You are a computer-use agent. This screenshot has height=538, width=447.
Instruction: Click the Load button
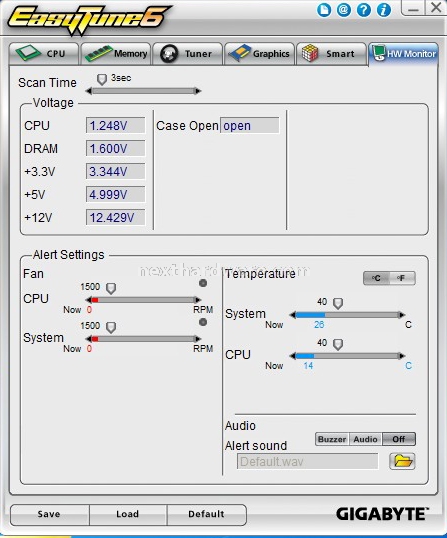point(128,514)
